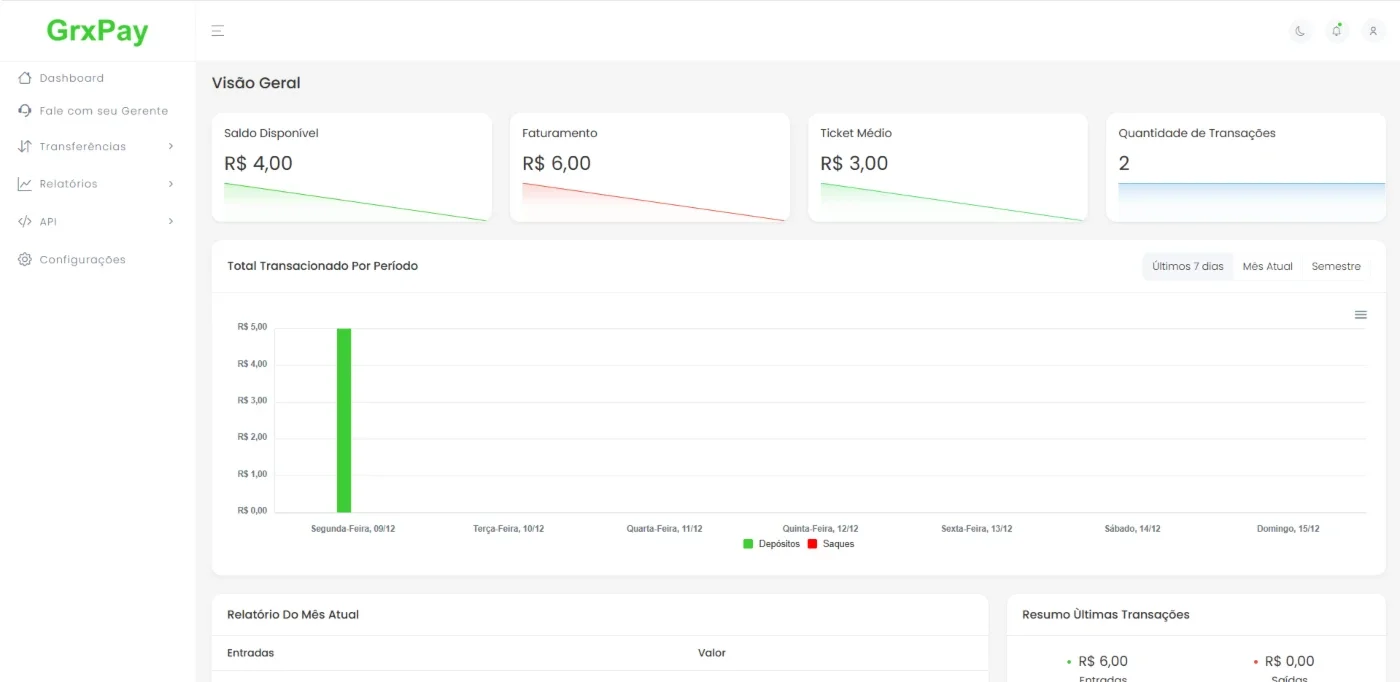This screenshot has height=682, width=1400.
Task: Click the Terça-Feira, 10/12 axis label
Action: click(x=508, y=528)
